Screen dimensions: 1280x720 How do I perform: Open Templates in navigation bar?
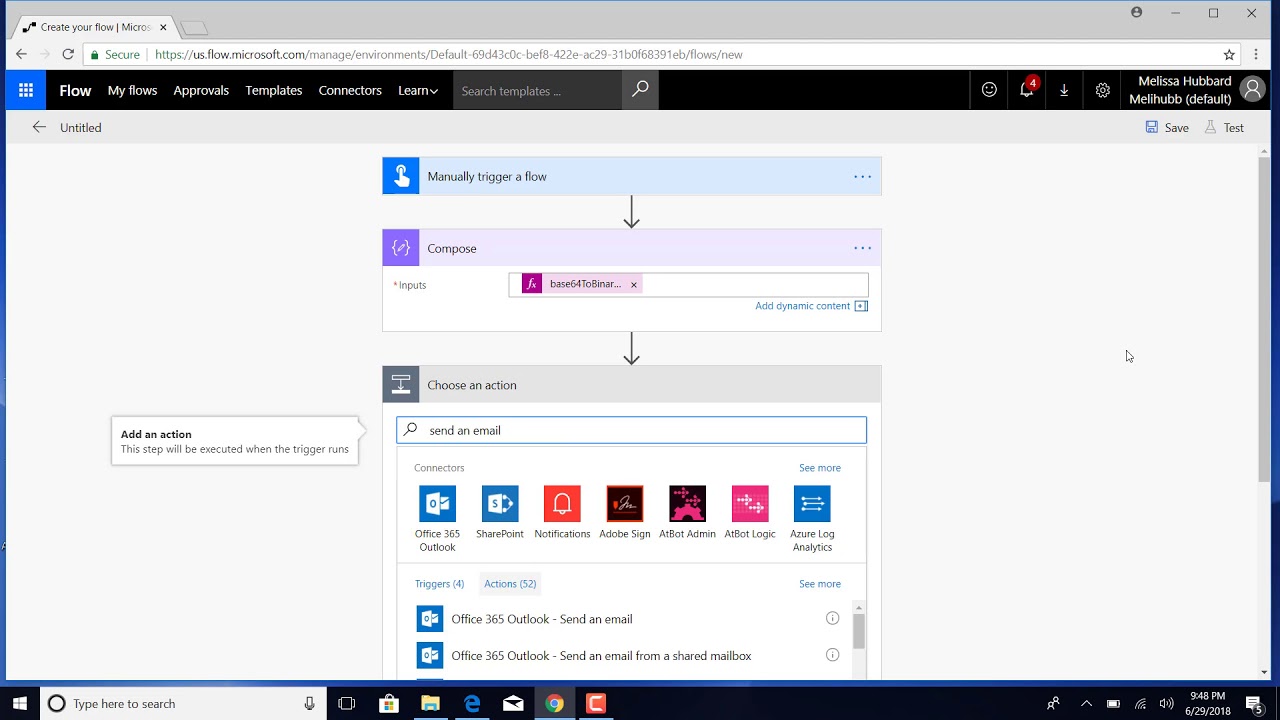click(x=274, y=90)
